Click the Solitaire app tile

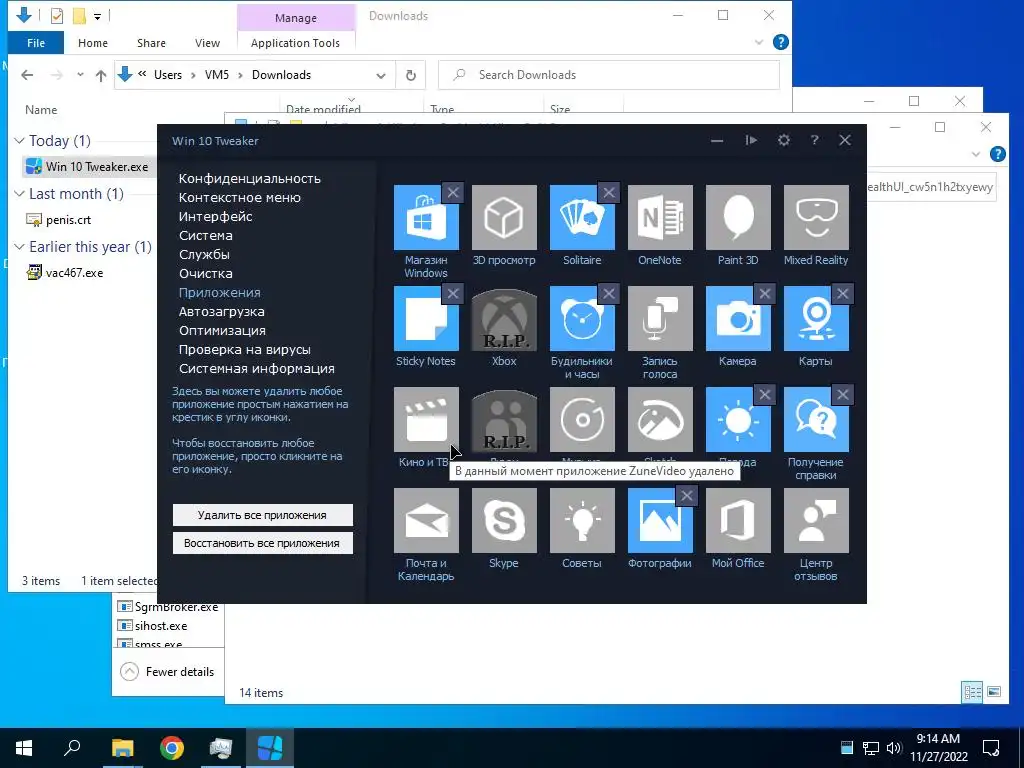(x=582, y=217)
